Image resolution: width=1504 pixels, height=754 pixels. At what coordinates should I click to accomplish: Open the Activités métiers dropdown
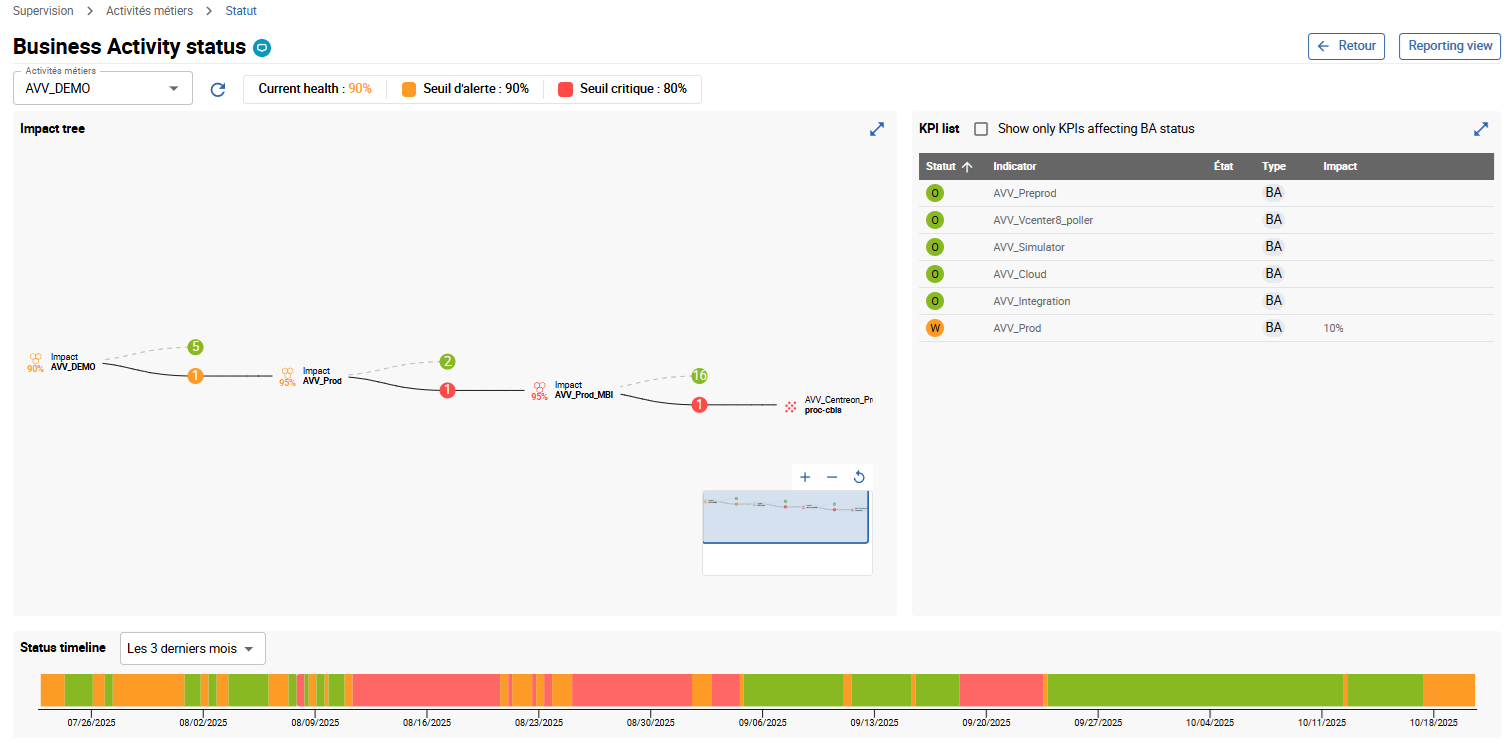(102, 89)
